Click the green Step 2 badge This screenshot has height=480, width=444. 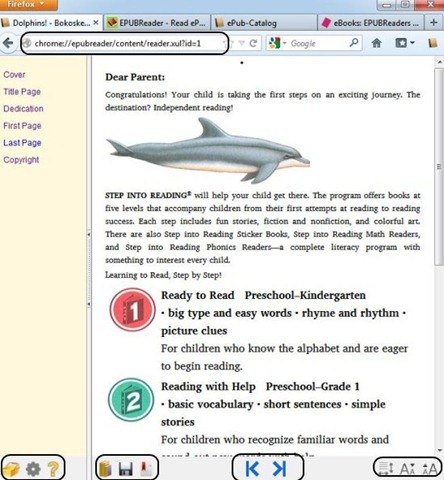(x=131, y=400)
